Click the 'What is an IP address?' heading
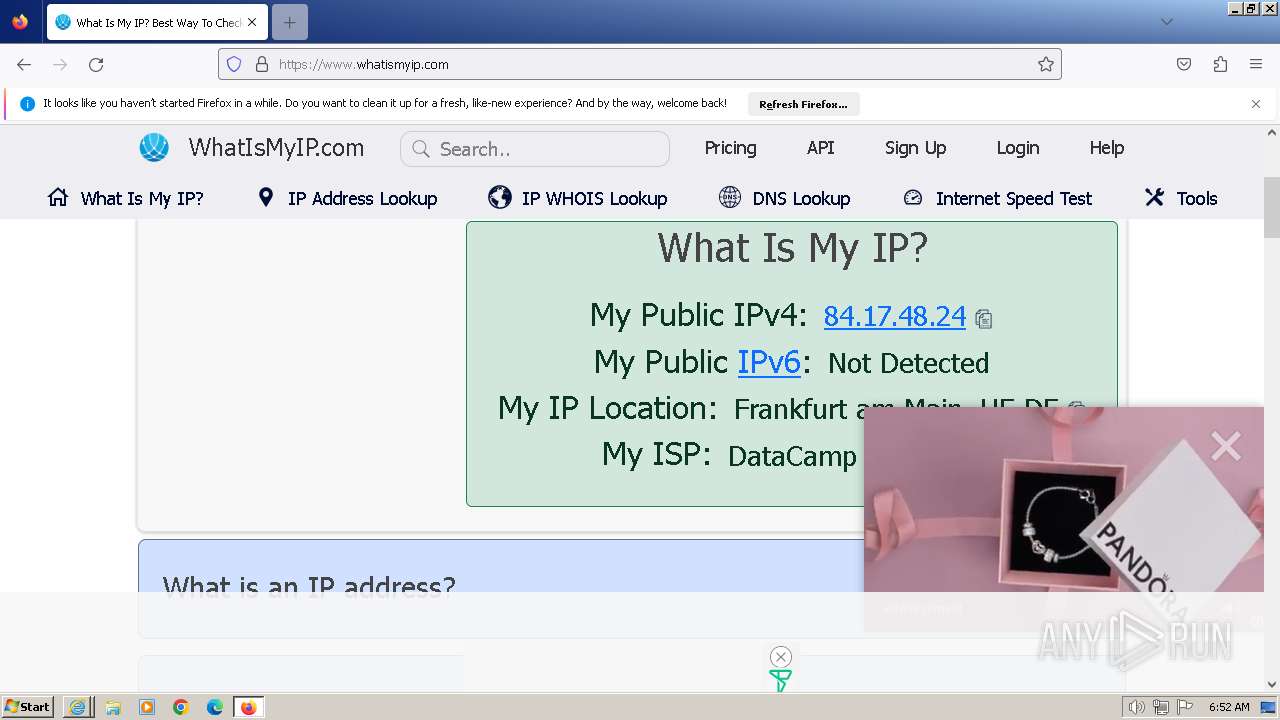Screen dimensions: 1280x720 click(309, 586)
